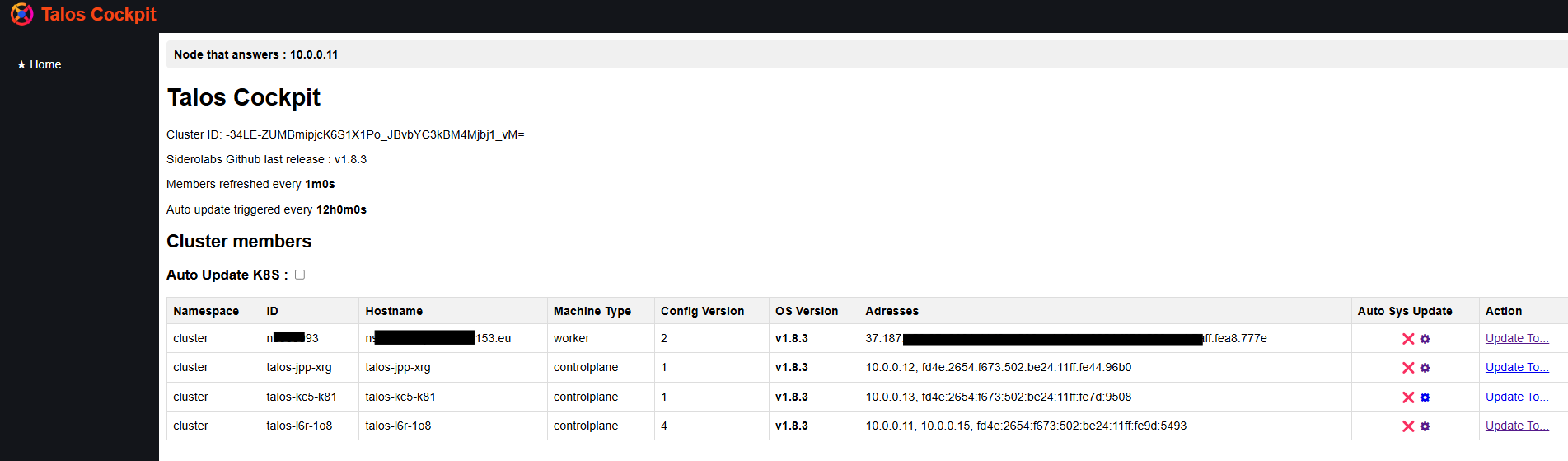The width and height of the screenshot is (1568, 461).
Task: Click gear icon for worker node row
Action: (x=1425, y=339)
